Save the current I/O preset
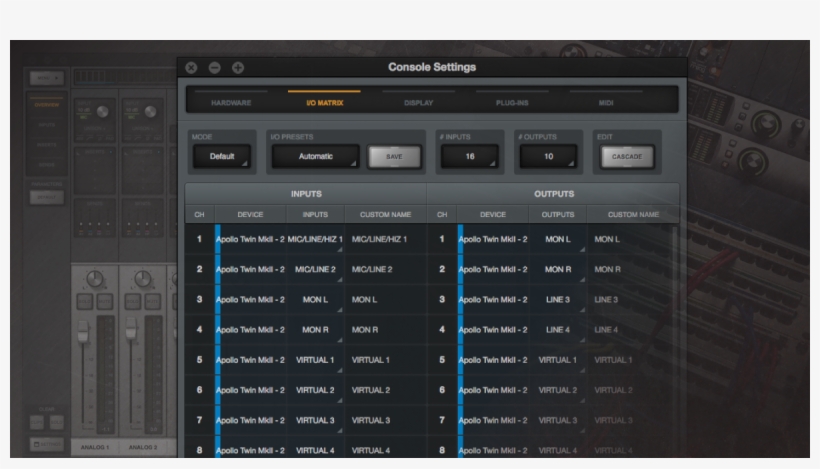Screen dimensions: 820x469 394,156
